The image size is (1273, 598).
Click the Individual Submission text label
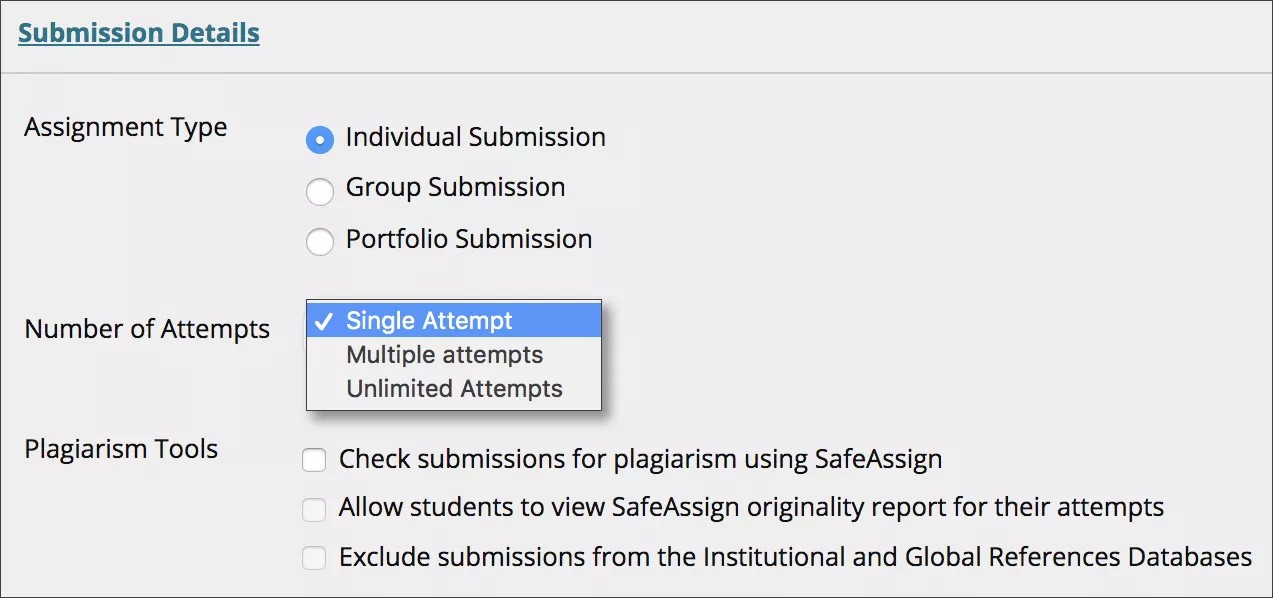[475, 137]
